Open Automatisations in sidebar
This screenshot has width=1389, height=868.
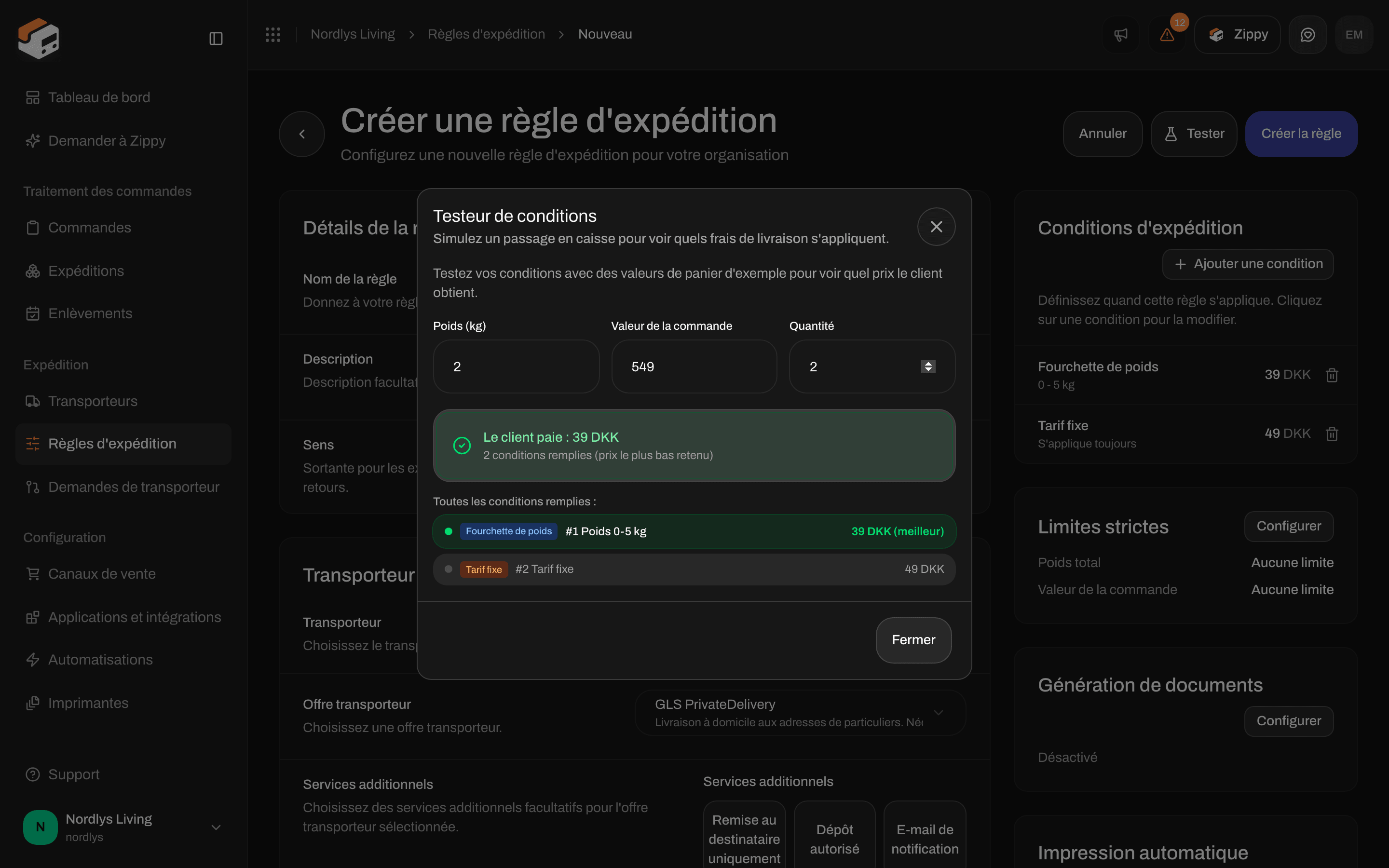[123, 660]
